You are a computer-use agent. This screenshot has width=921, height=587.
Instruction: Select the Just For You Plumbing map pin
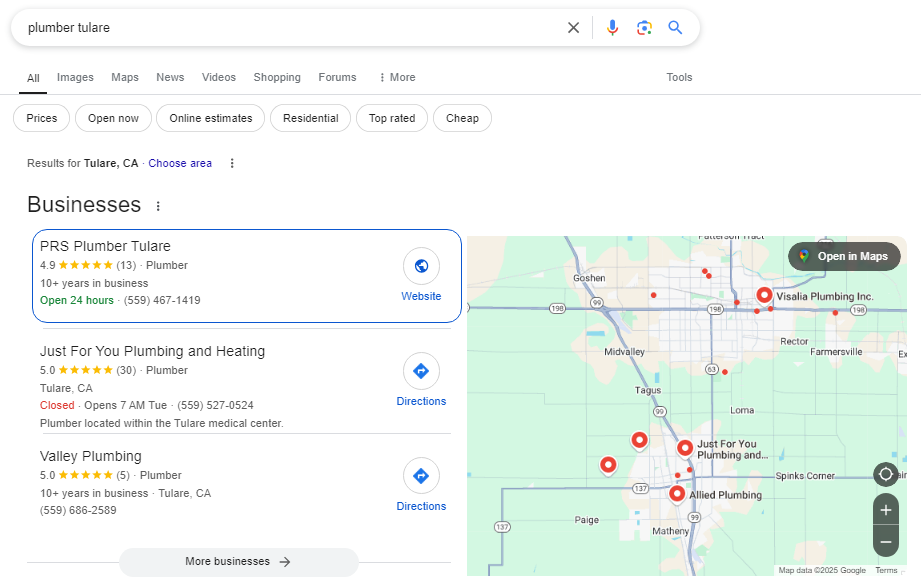(x=685, y=448)
